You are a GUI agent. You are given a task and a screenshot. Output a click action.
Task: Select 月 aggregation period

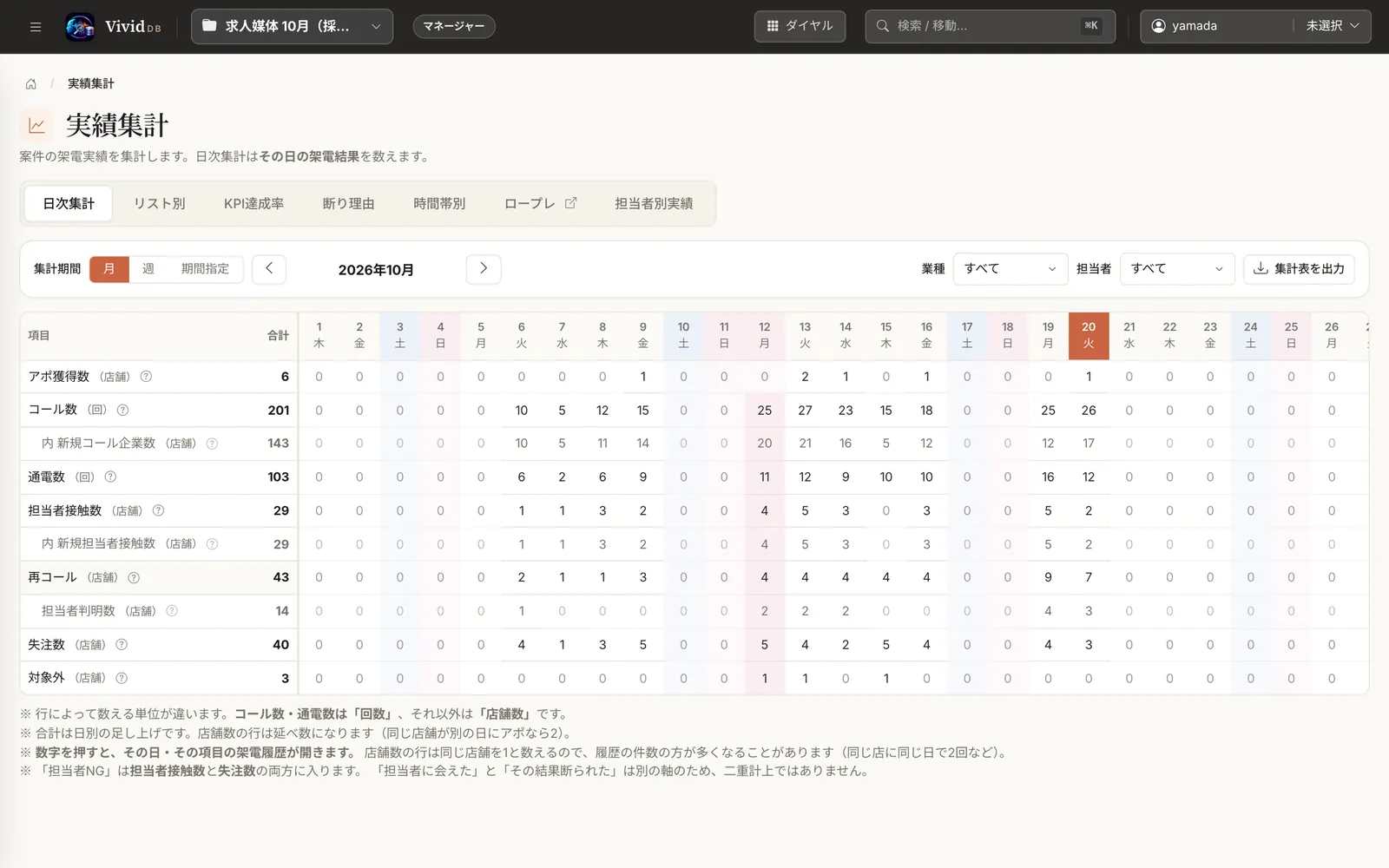(109, 269)
